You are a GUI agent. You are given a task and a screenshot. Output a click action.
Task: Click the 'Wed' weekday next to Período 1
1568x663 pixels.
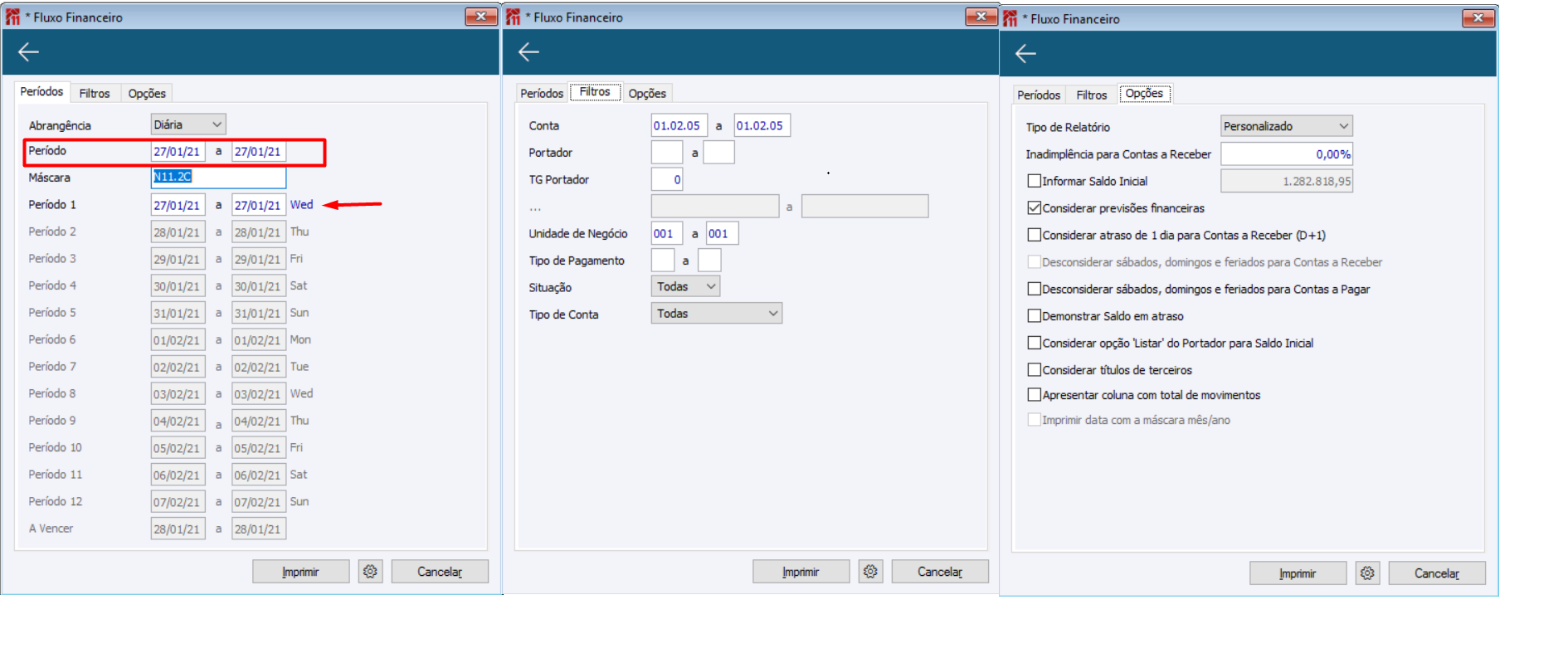click(302, 205)
